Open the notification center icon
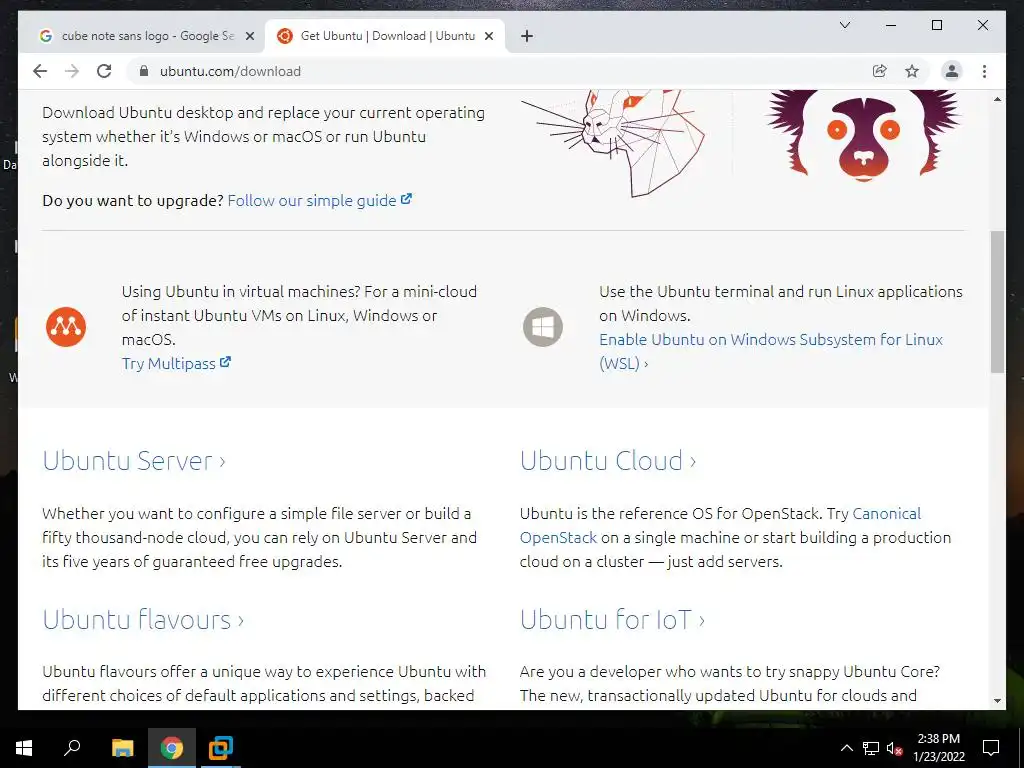The height and width of the screenshot is (768, 1024). [991, 748]
